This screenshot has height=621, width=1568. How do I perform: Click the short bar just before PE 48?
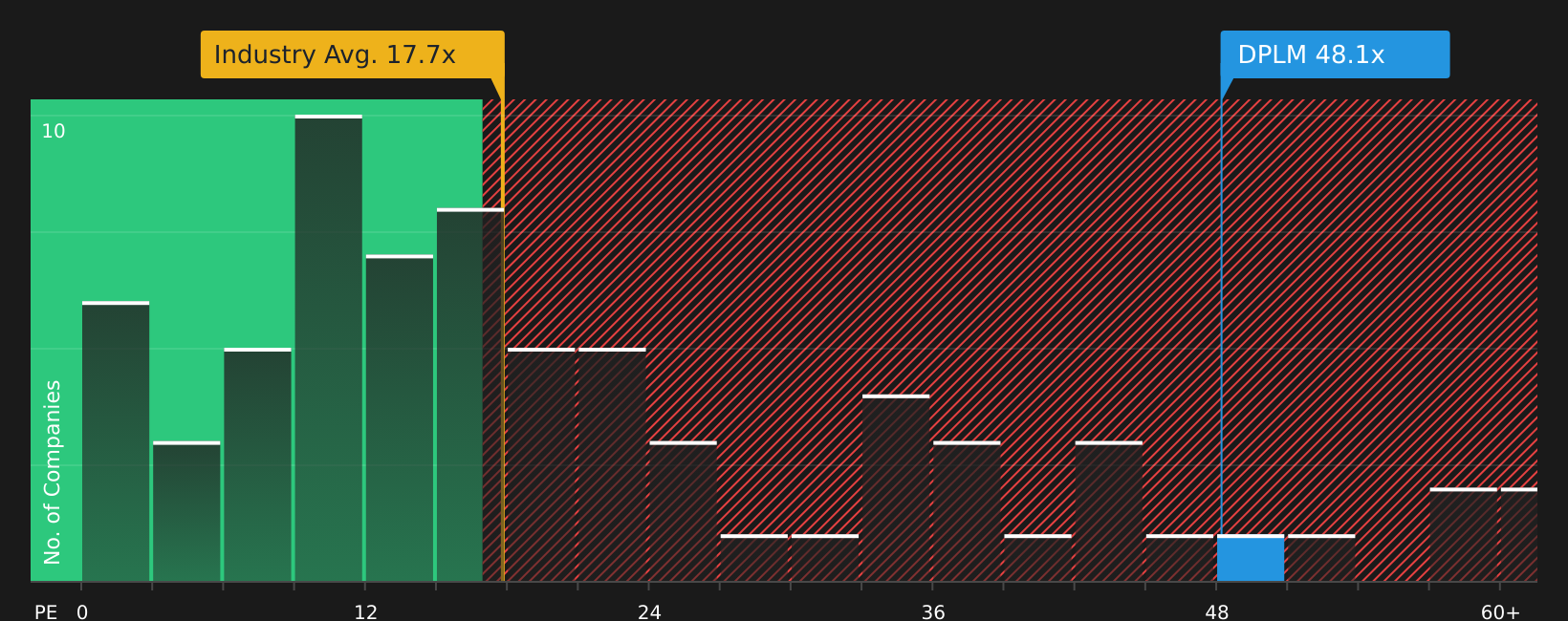1180,558
